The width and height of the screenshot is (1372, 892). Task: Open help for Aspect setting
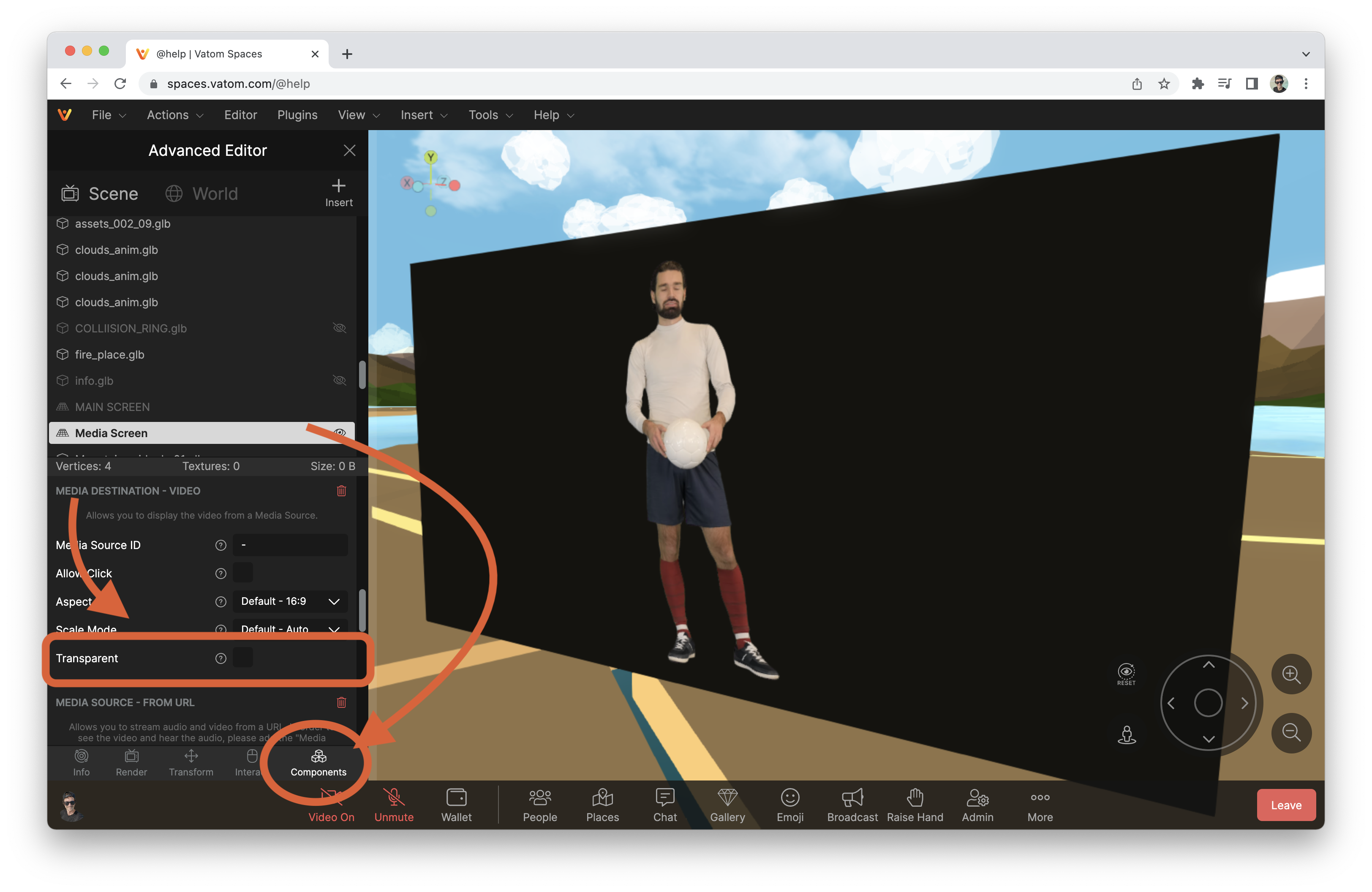click(220, 601)
